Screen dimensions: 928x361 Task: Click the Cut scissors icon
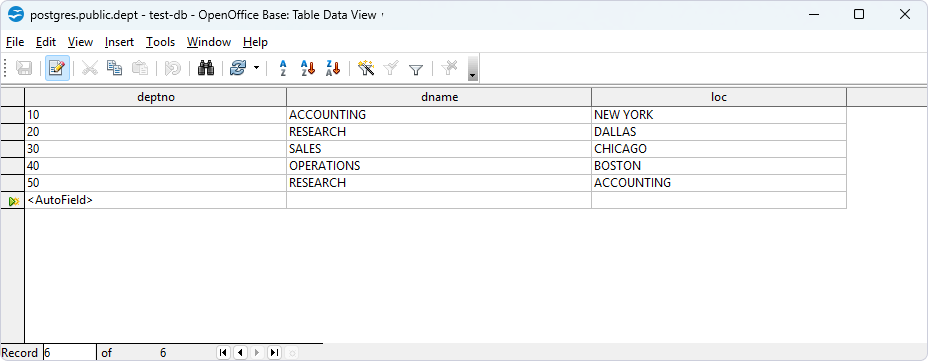[x=89, y=68]
